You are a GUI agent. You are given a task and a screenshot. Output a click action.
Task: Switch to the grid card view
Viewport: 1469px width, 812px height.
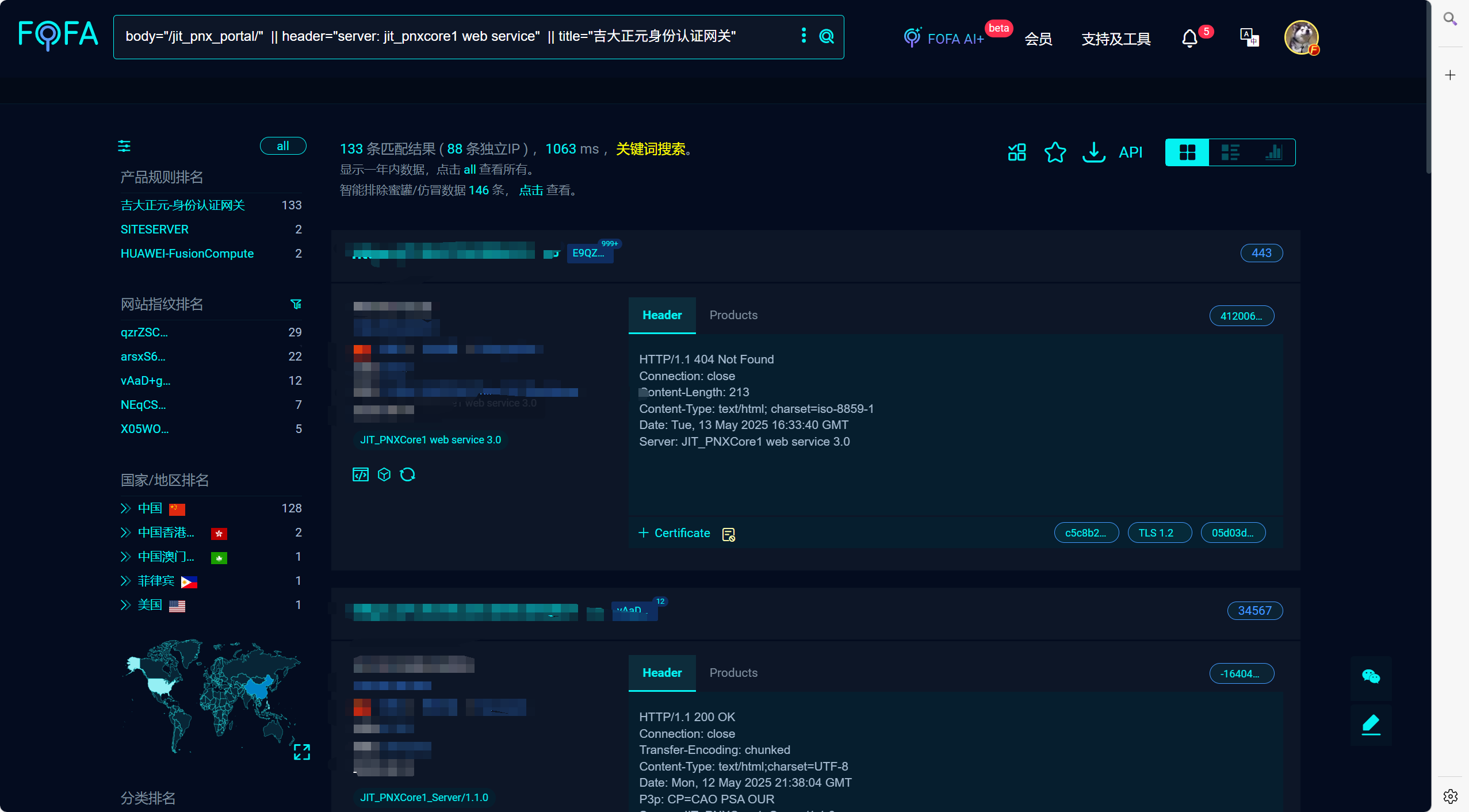(x=1187, y=152)
